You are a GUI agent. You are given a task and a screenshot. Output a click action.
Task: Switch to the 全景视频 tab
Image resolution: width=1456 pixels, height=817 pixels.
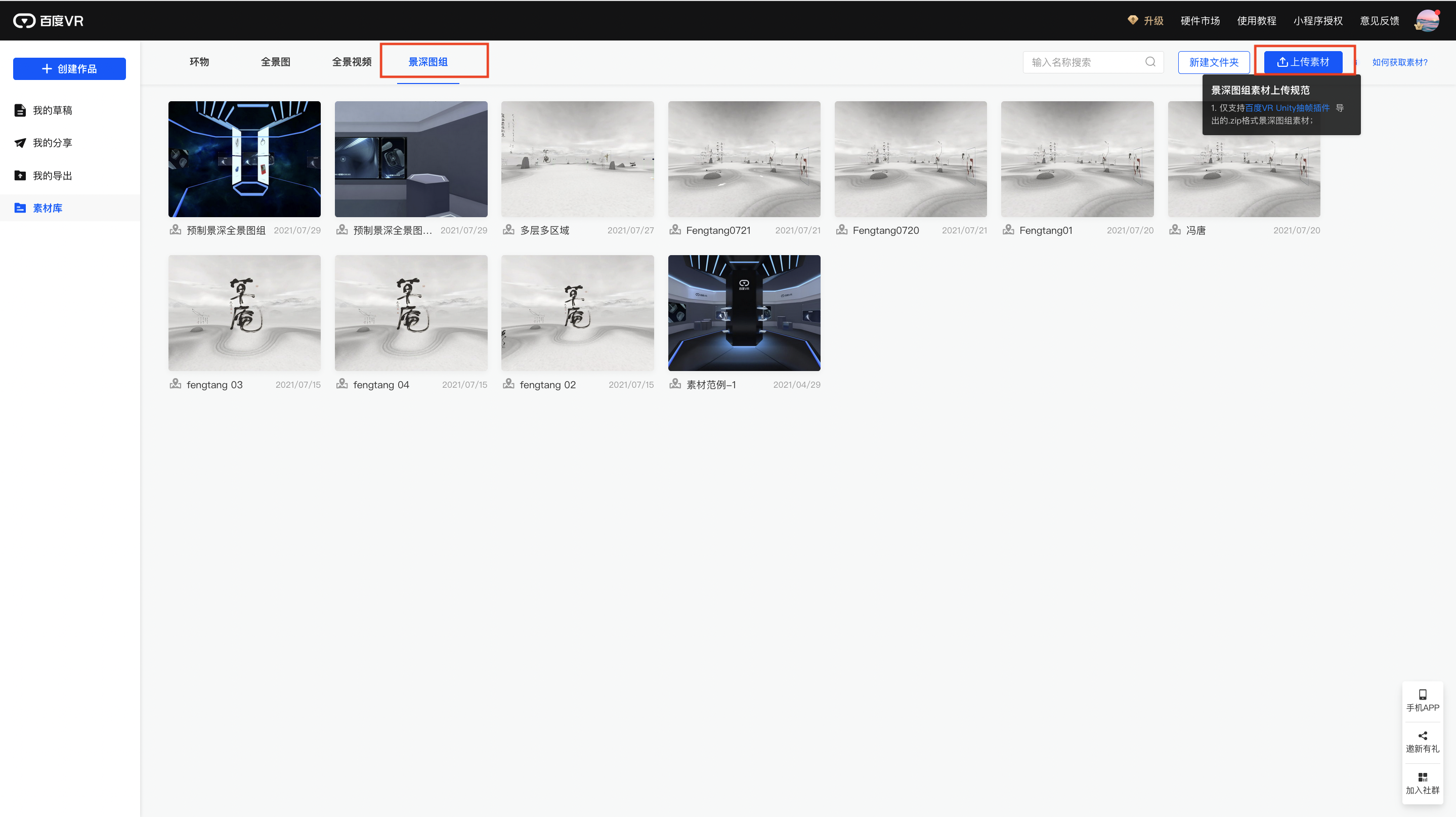point(352,62)
